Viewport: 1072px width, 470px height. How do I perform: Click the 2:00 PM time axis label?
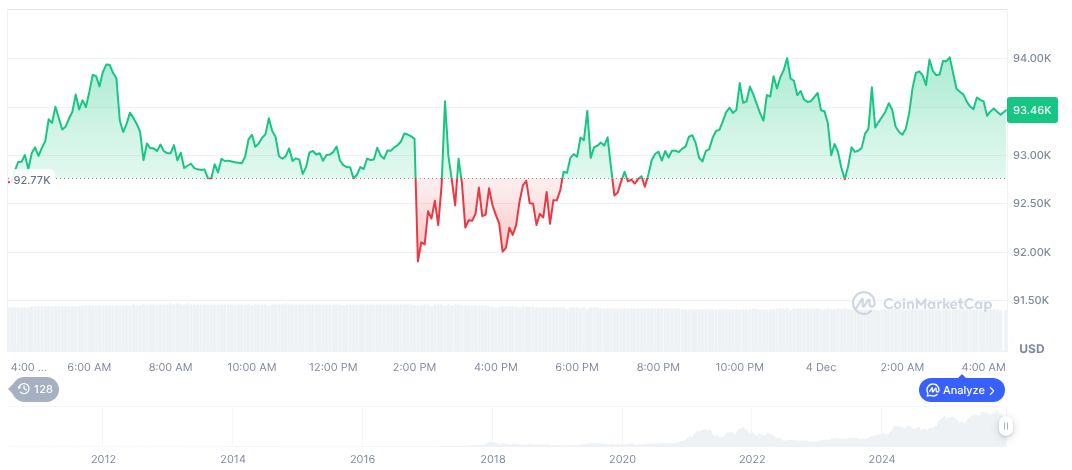coord(414,367)
